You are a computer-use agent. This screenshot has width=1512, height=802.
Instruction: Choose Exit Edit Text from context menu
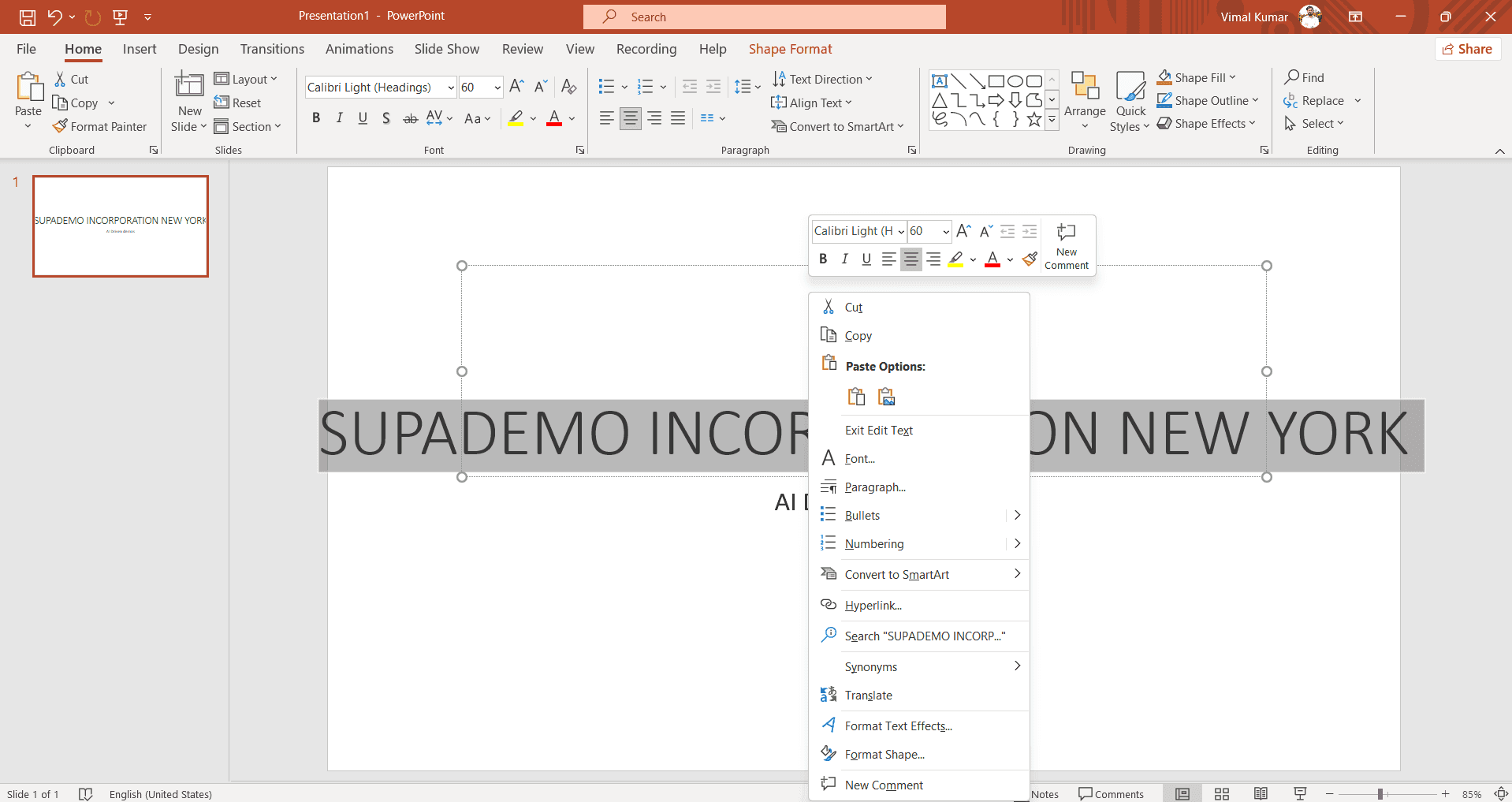tap(878, 430)
